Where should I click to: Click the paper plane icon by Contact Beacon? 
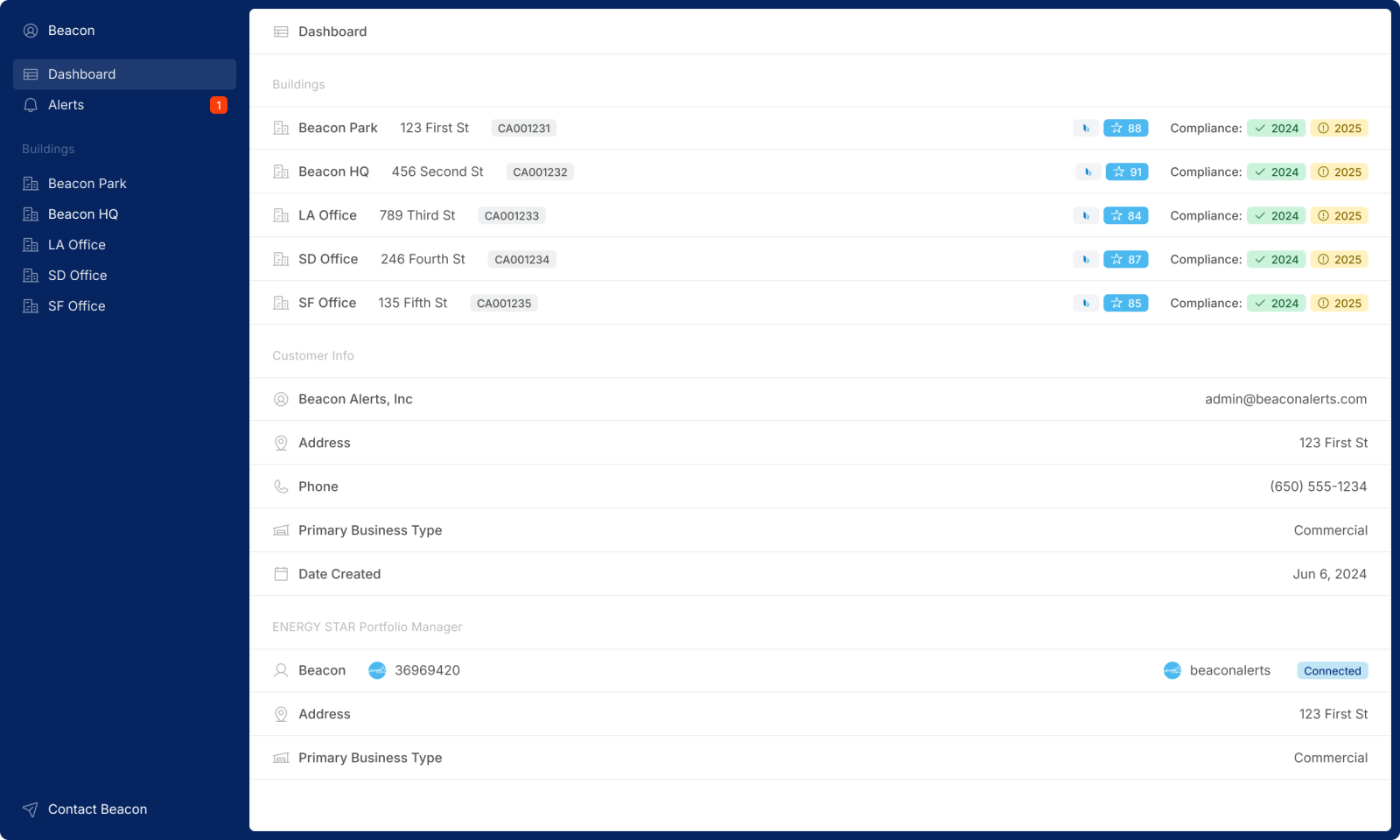[31, 809]
